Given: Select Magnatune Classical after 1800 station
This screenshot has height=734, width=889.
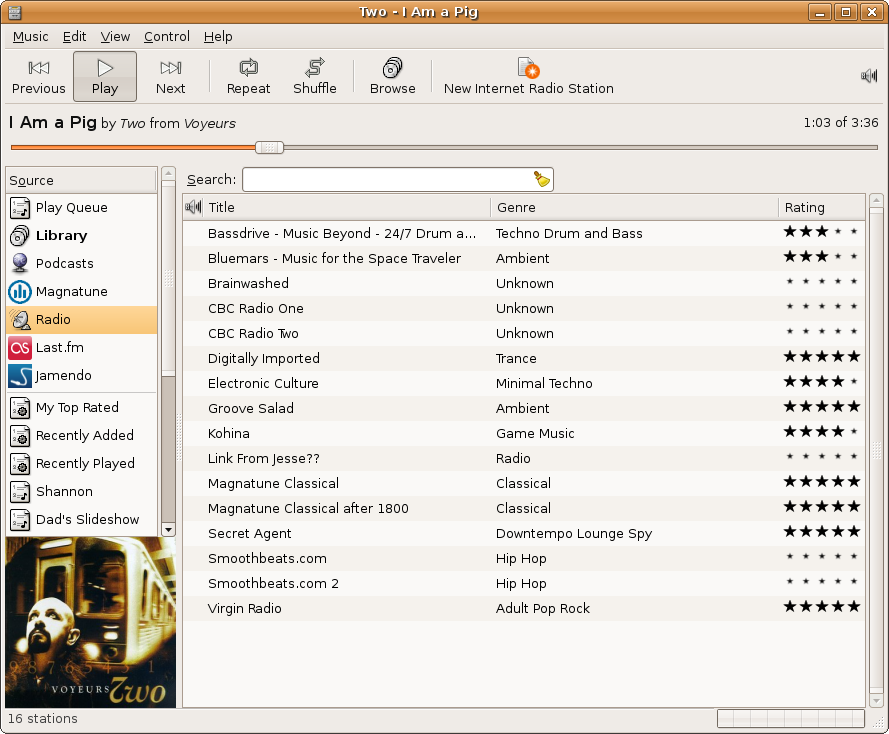Looking at the screenshot, I should click(x=523, y=508).
